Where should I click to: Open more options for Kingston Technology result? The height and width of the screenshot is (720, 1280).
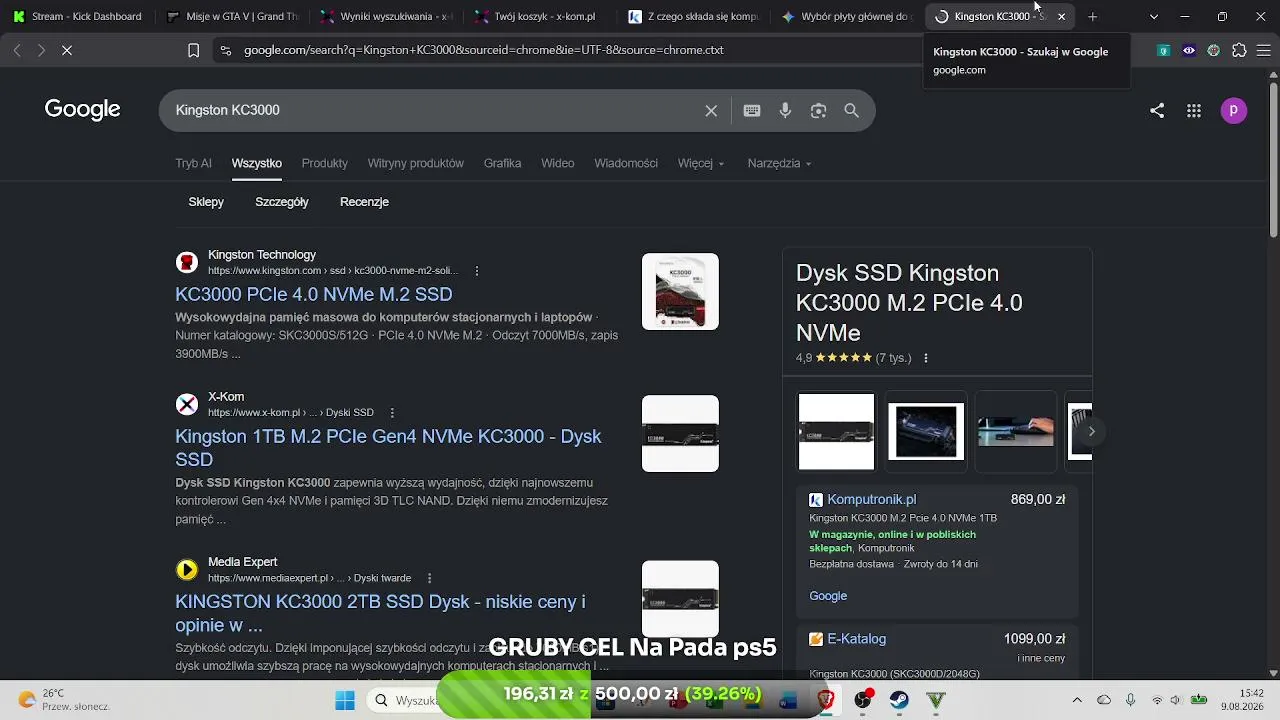(477, 271)
